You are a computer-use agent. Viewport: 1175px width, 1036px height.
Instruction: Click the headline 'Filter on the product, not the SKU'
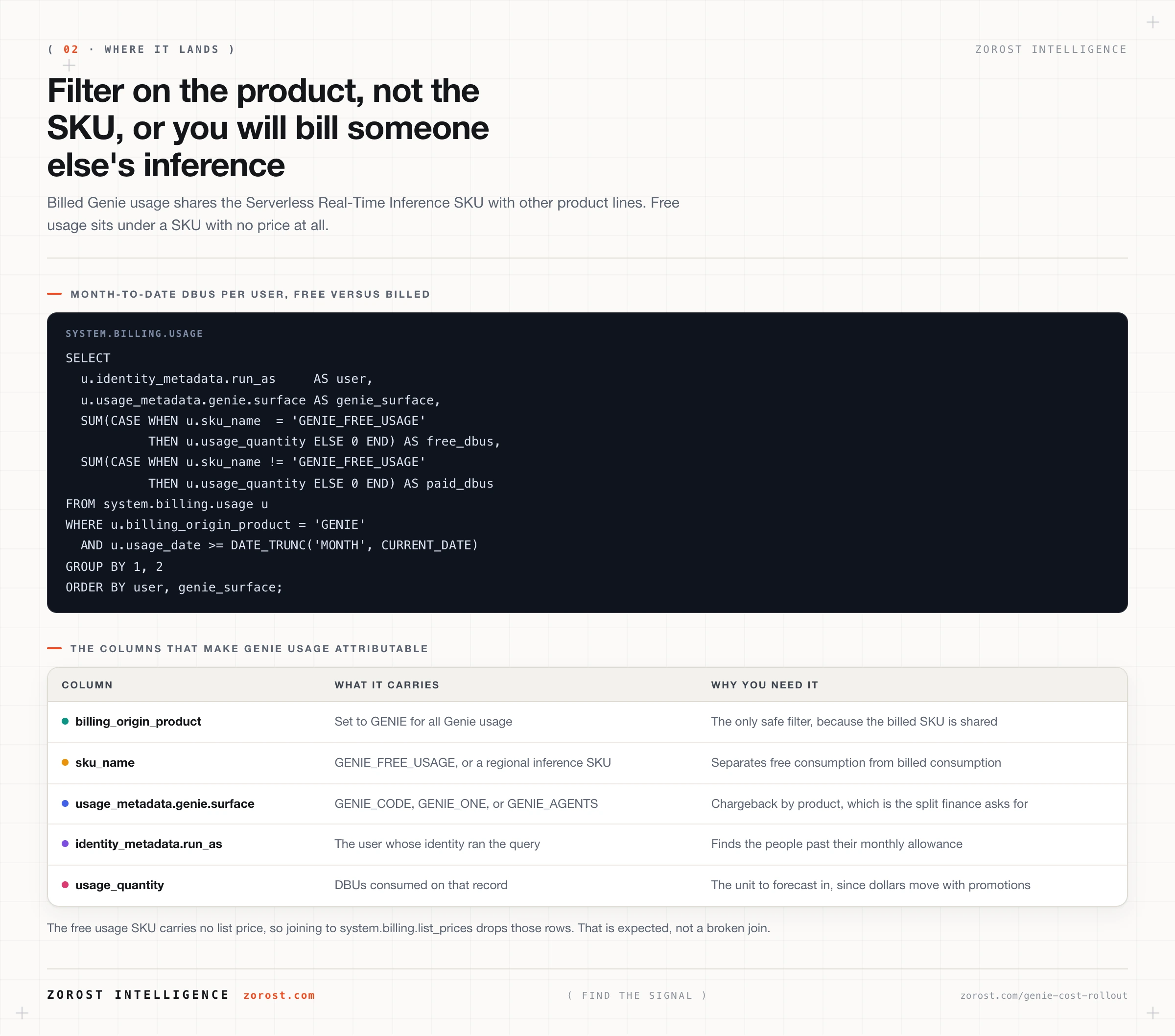click(x=268, y=128)
